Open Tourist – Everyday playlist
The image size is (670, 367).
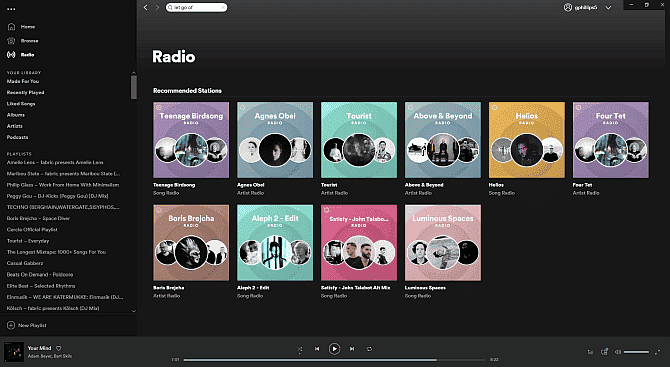[28, 241]
